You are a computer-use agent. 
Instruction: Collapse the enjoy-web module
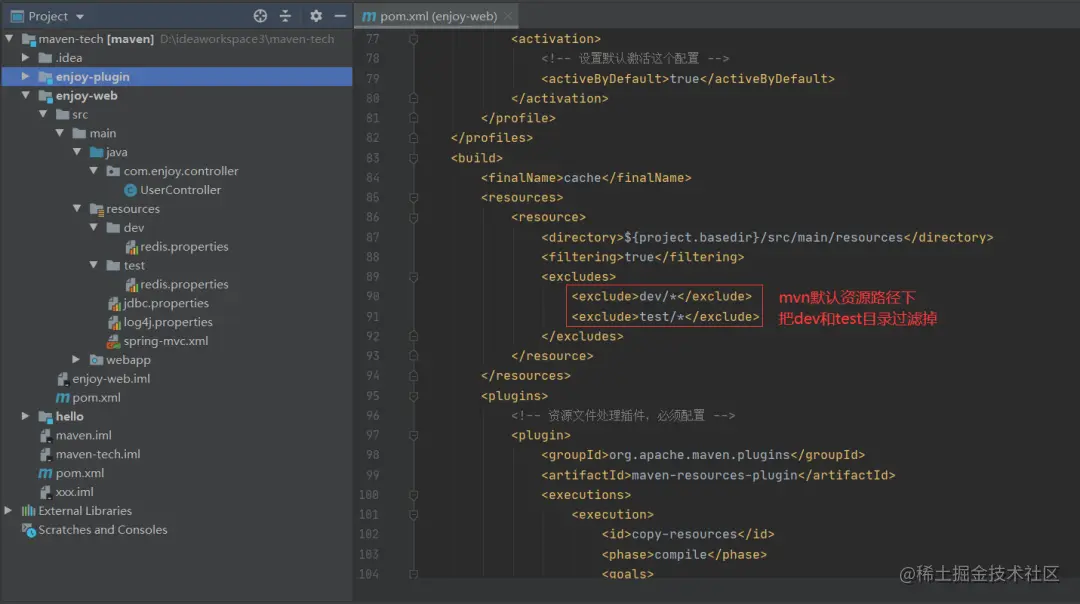(26, 96)
